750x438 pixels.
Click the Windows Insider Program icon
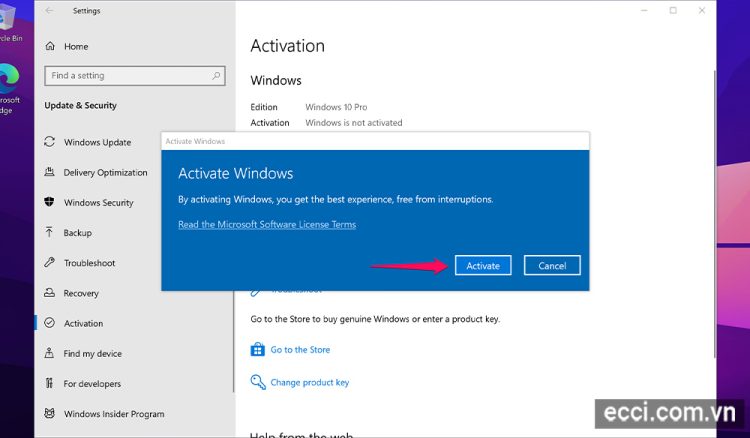49,413
